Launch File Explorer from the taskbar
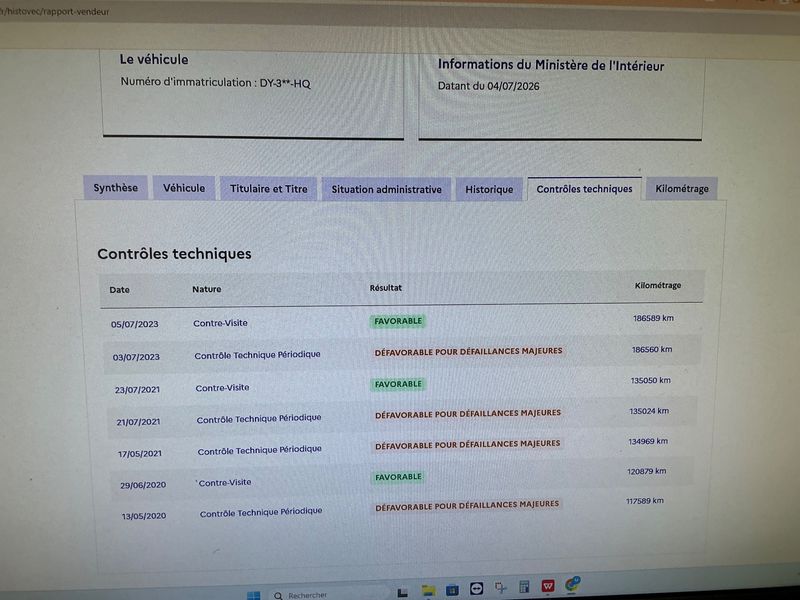This screenshot has height=600, width=800. 428,591
